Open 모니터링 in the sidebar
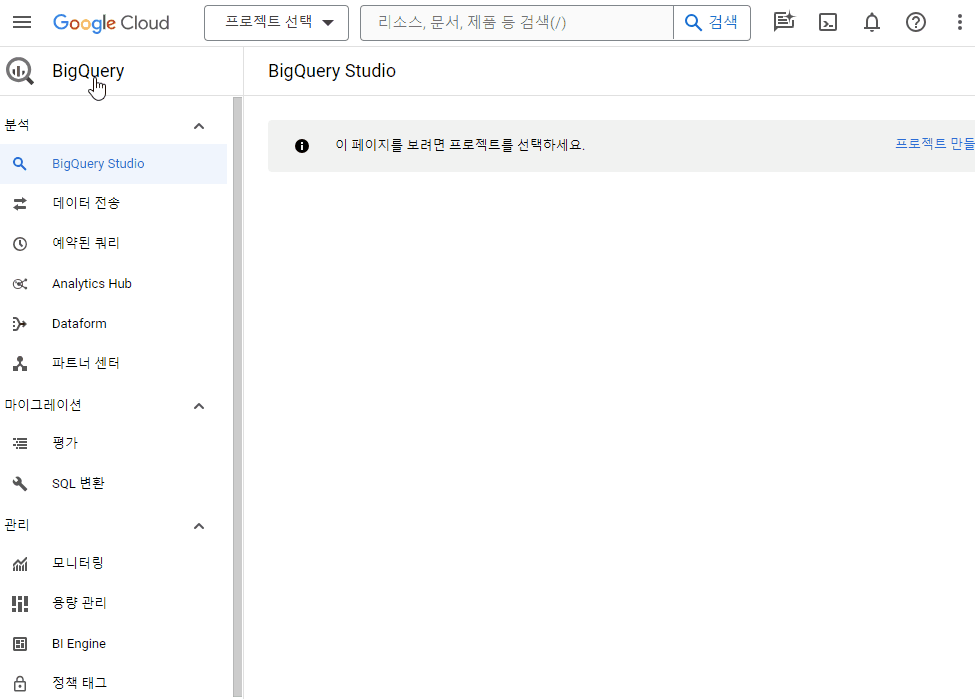975x699 pixels. pyautogui.click(x=113, y=563)
